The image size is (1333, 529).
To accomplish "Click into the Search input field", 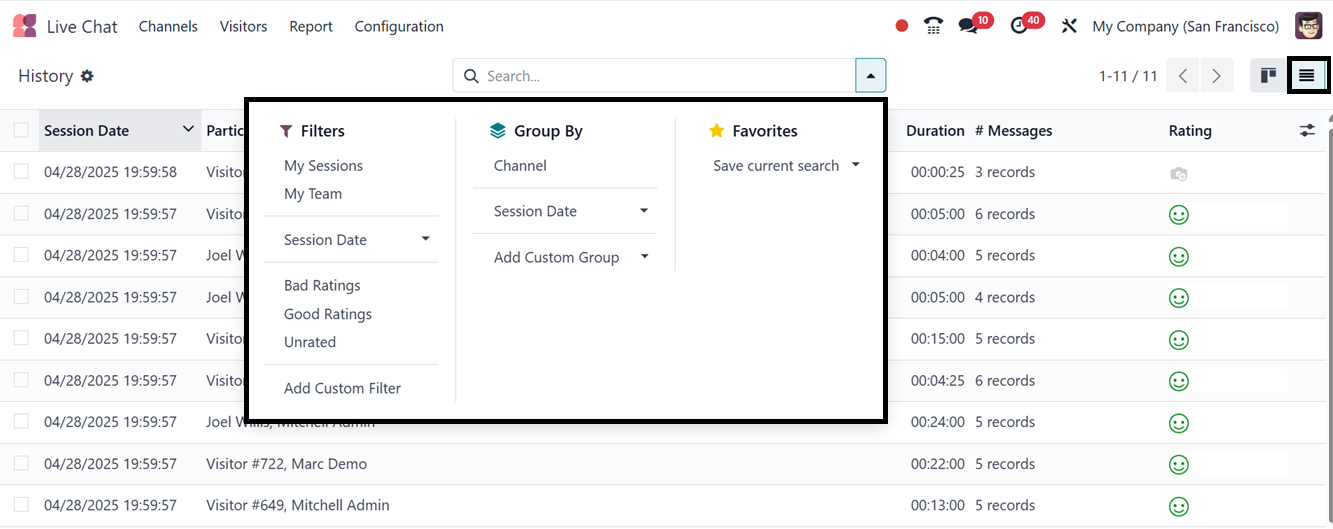I will point(665,76).
